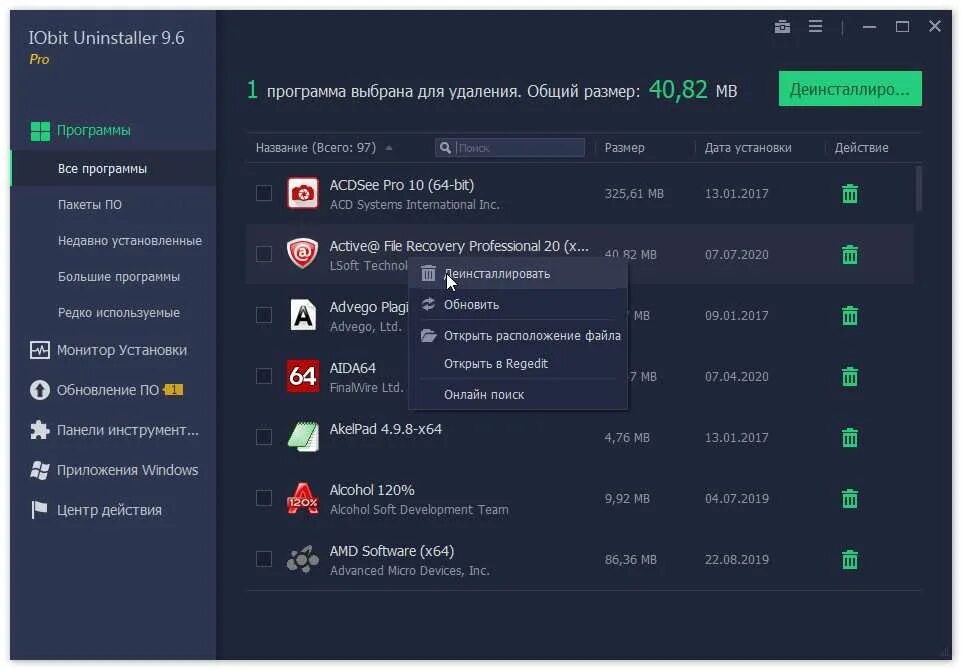Choose Деинсталлировать from context menu
The image size is (962, 670).
pyautogui.click(x=518, y=274)
